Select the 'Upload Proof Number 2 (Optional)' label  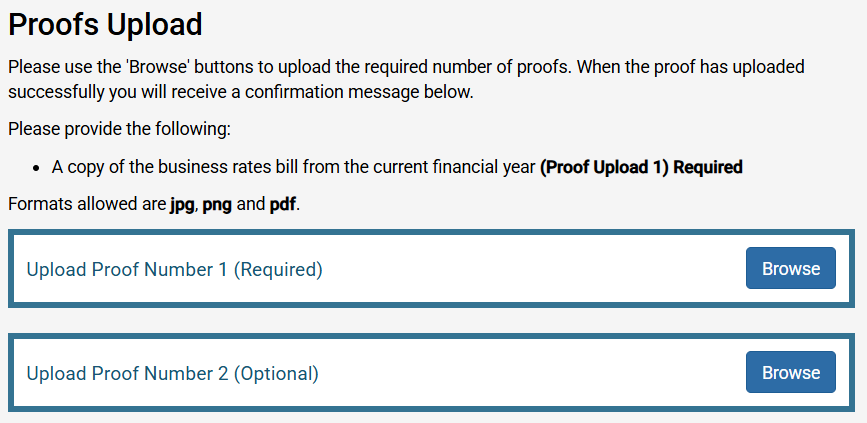pos(172,373)
